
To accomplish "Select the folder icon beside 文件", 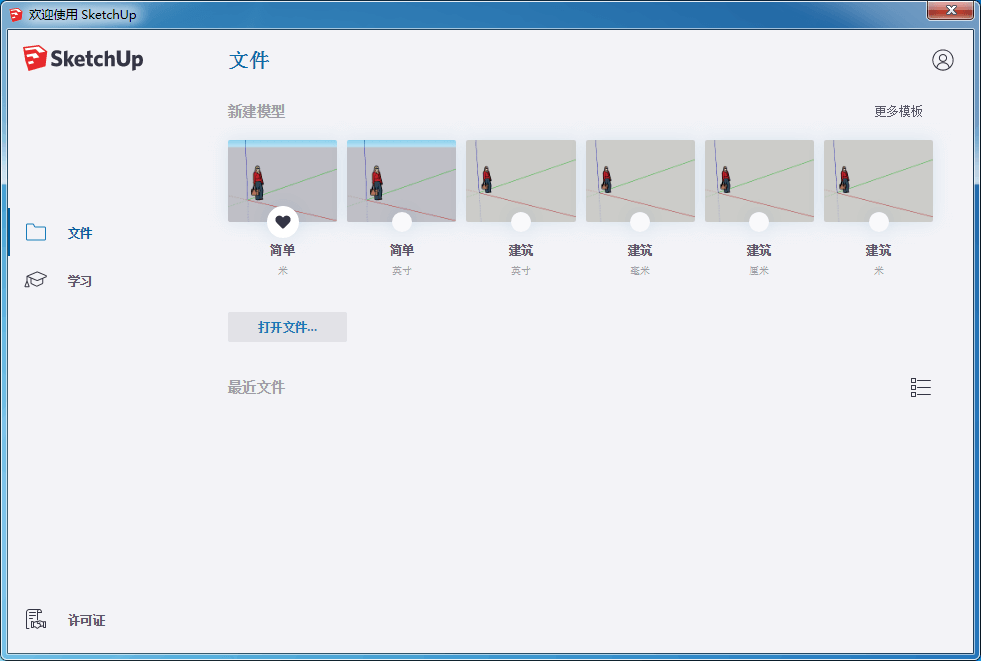I will pyautogui.click(x=35, y=231).
